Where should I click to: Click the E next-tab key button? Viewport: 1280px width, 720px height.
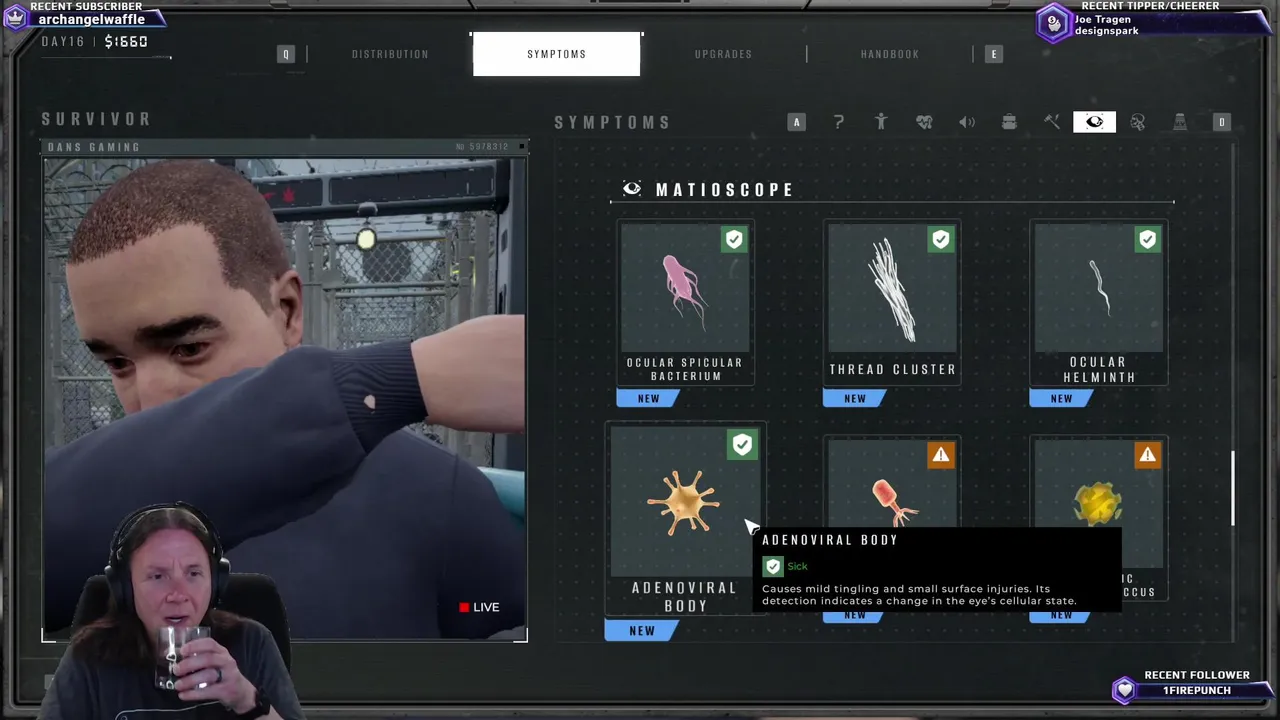point(993,54)
